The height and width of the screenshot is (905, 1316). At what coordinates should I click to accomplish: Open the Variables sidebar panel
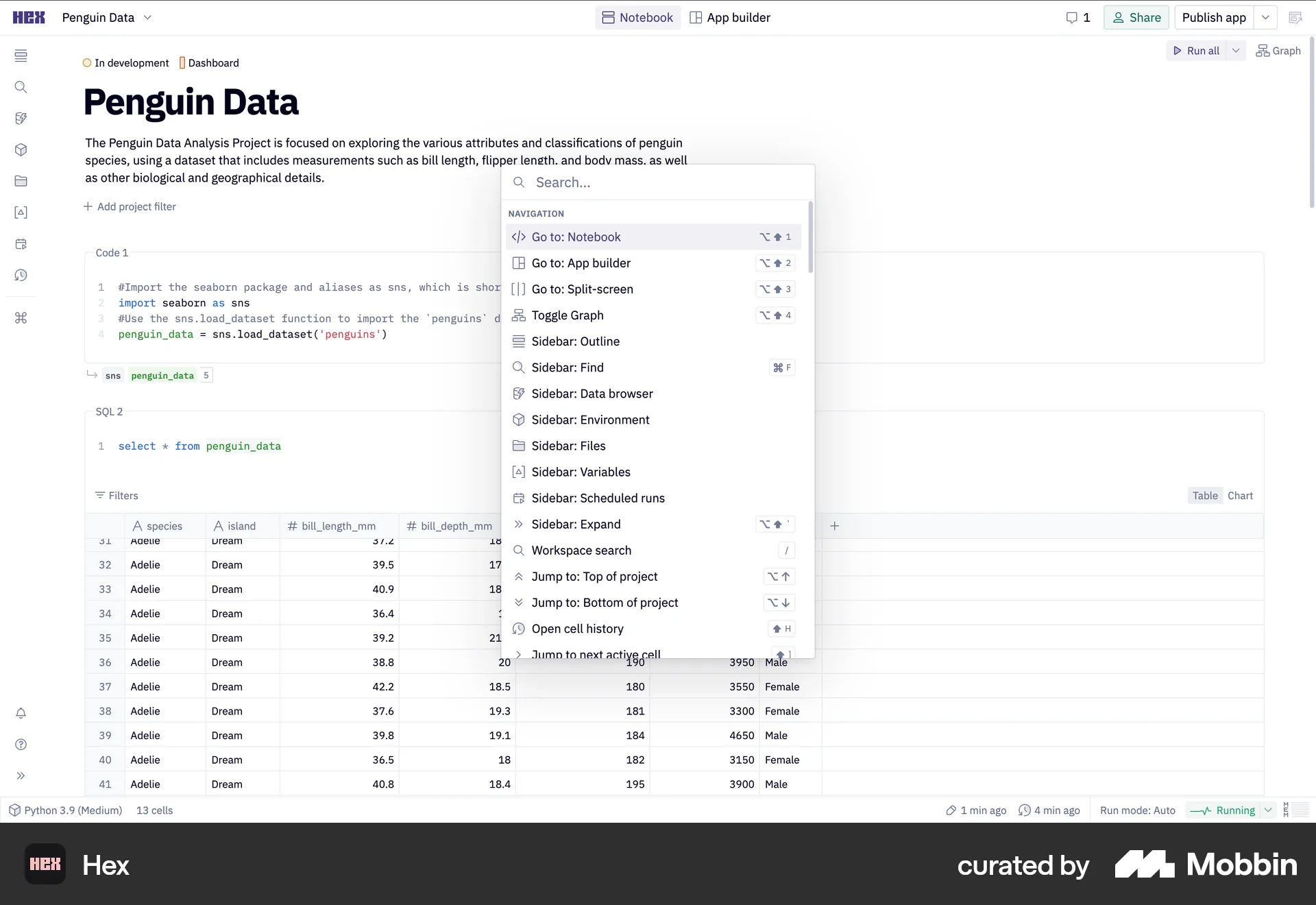click(x=21, y=213)
